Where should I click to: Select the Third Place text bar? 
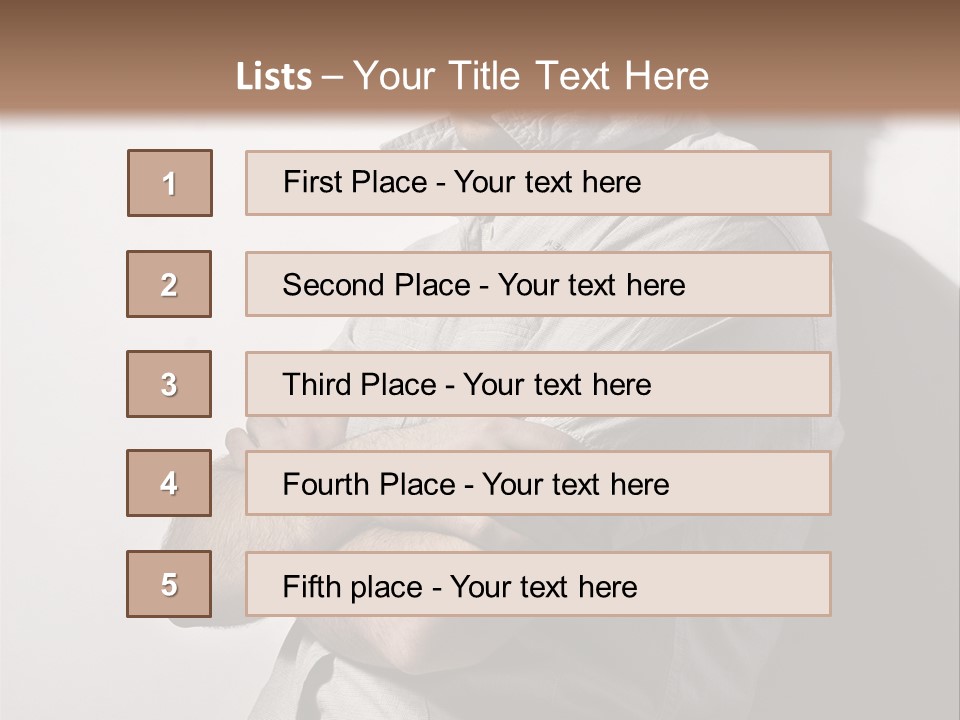coord(538,384)
